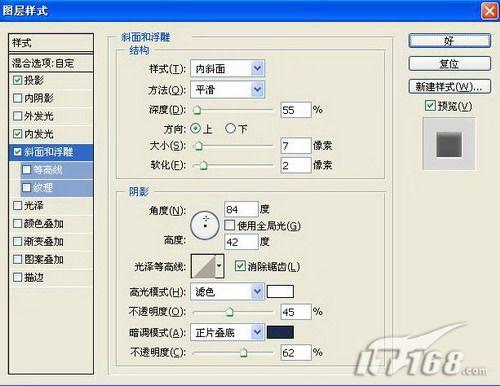Open the 高光模式 滤色 dropdown
This screenshot has height=386, width=500.
[x=227, y=292]
